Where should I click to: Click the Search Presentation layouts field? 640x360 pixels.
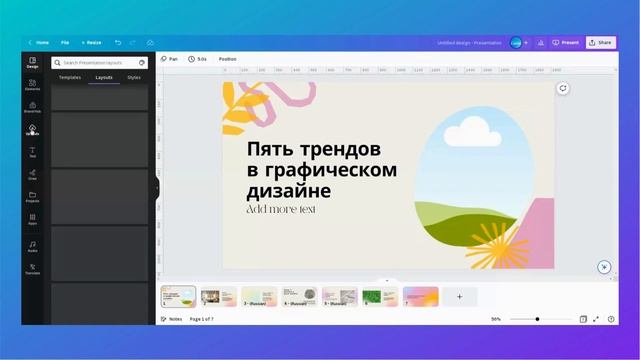coord(100,62)
